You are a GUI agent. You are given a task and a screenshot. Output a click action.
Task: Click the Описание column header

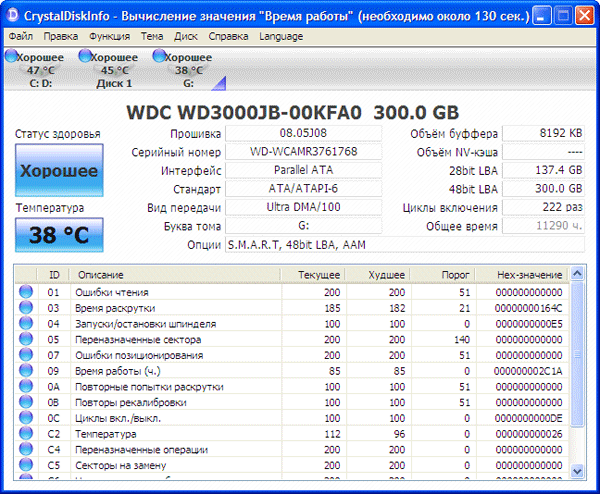coord(175,274)
